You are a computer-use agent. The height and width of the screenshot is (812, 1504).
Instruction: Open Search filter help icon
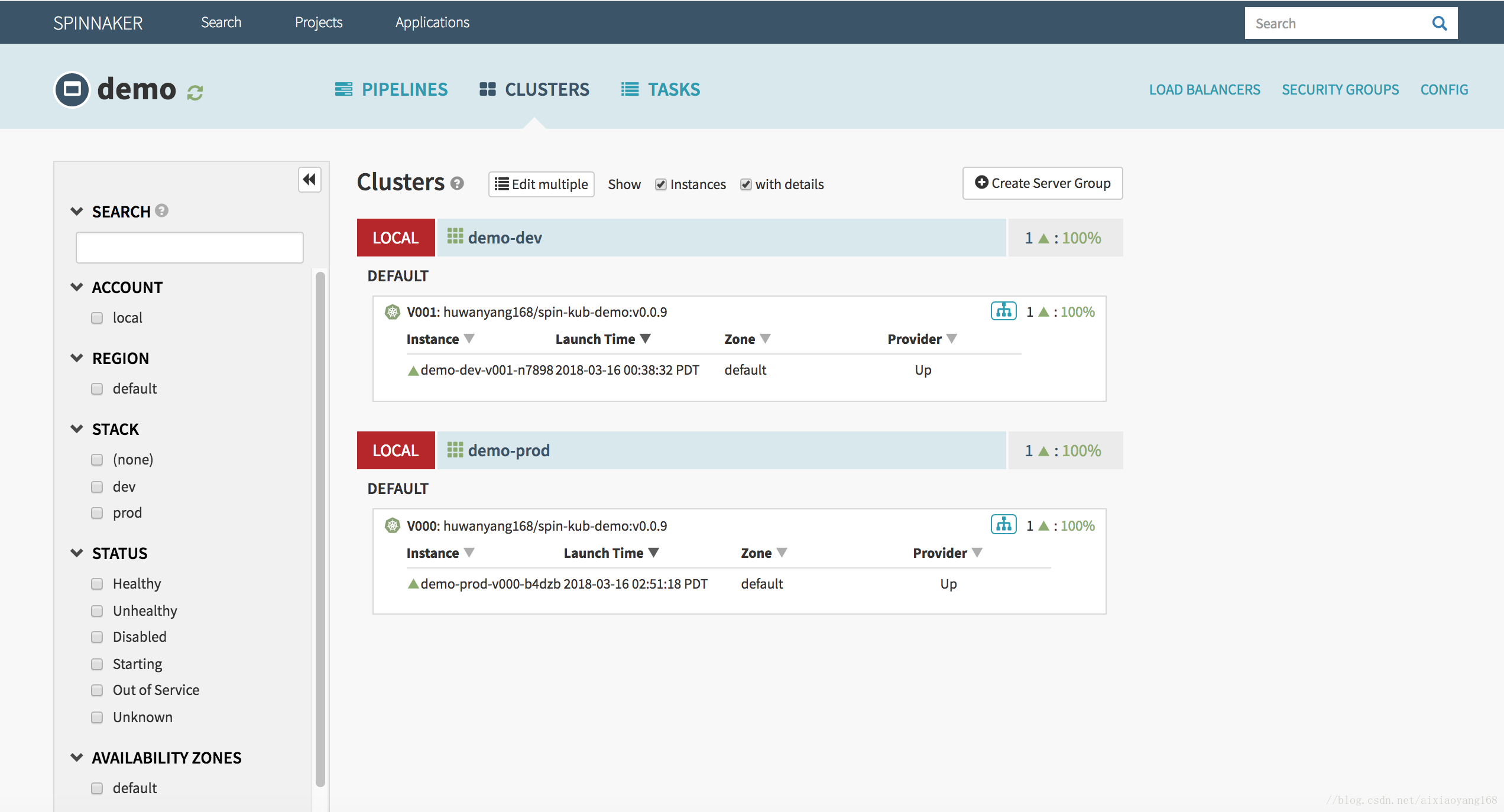(162, 210)
